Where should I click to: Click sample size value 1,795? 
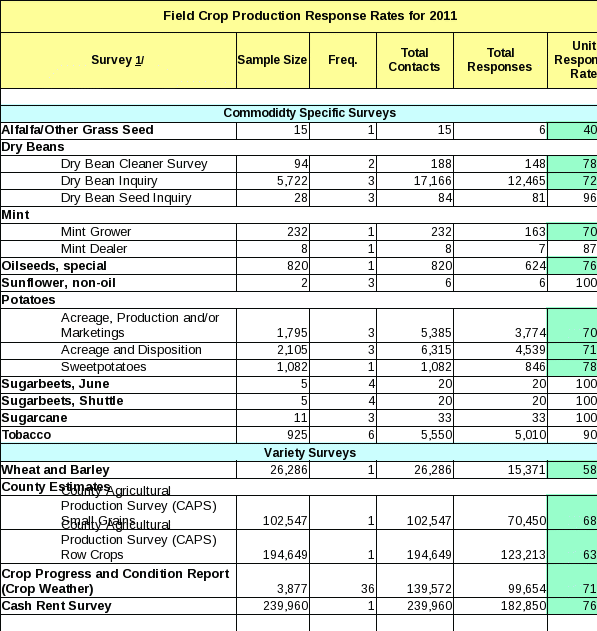pos(292,333)
